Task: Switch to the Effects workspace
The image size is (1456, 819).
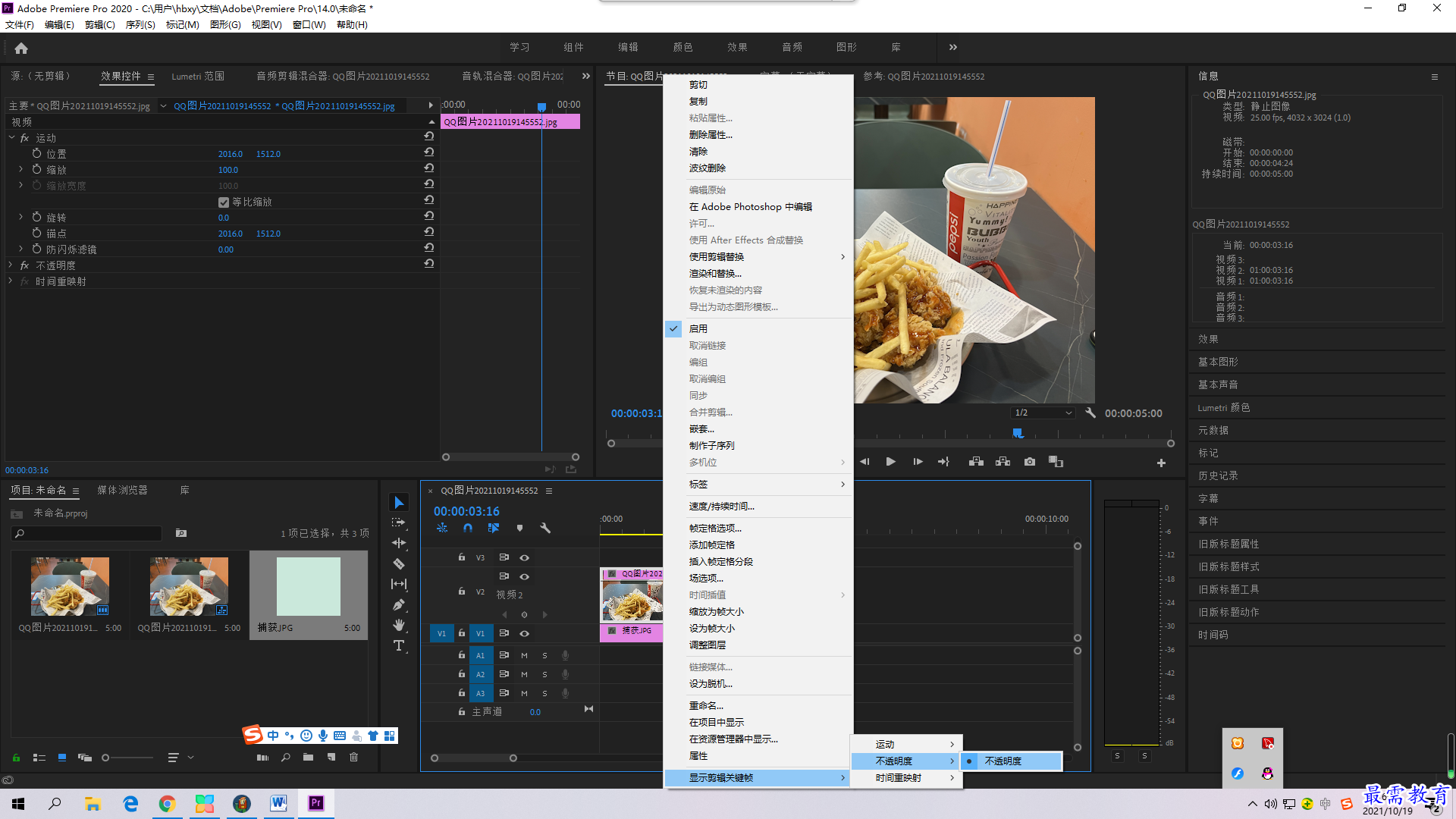Action: pos(737,47)
